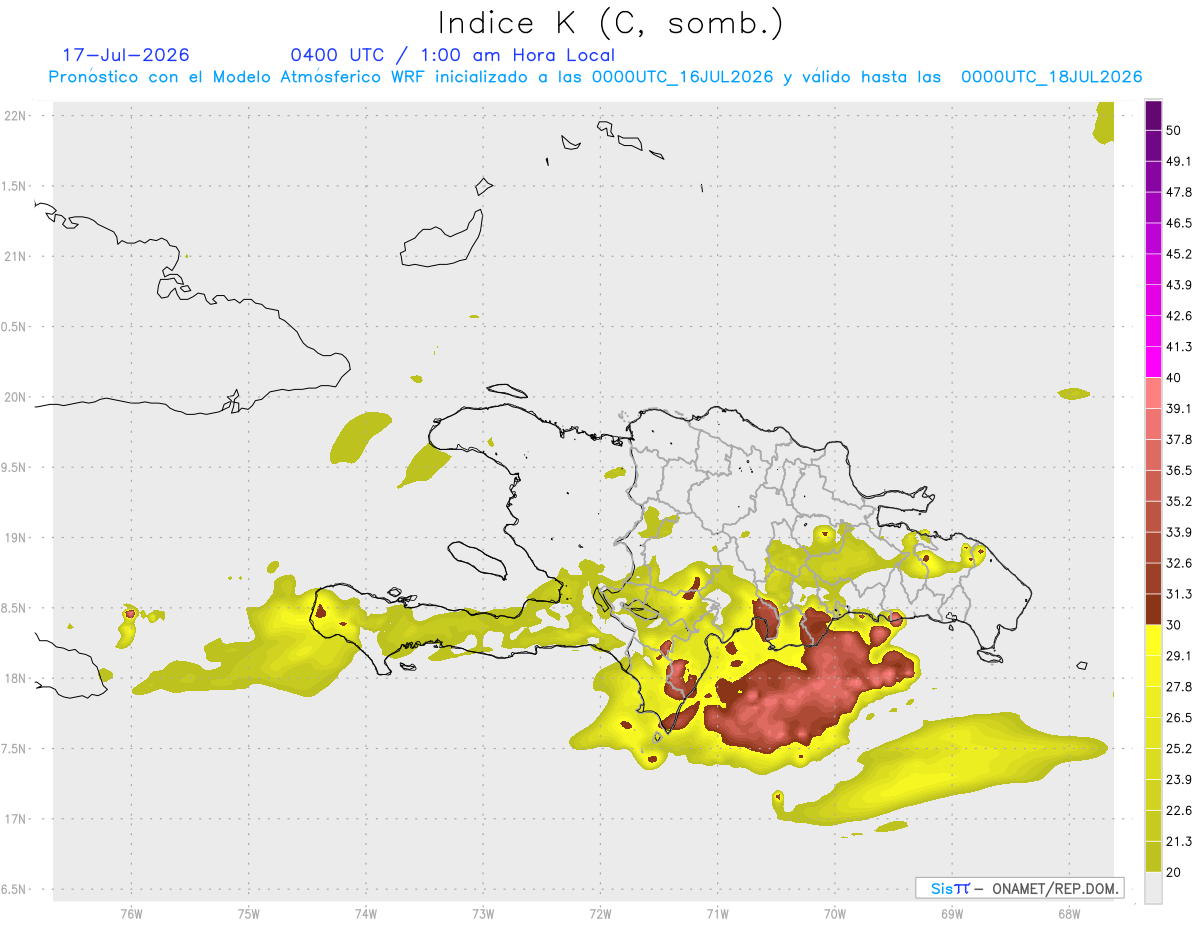
Task: Click the 71W longitude label
Action: point(717,914)
